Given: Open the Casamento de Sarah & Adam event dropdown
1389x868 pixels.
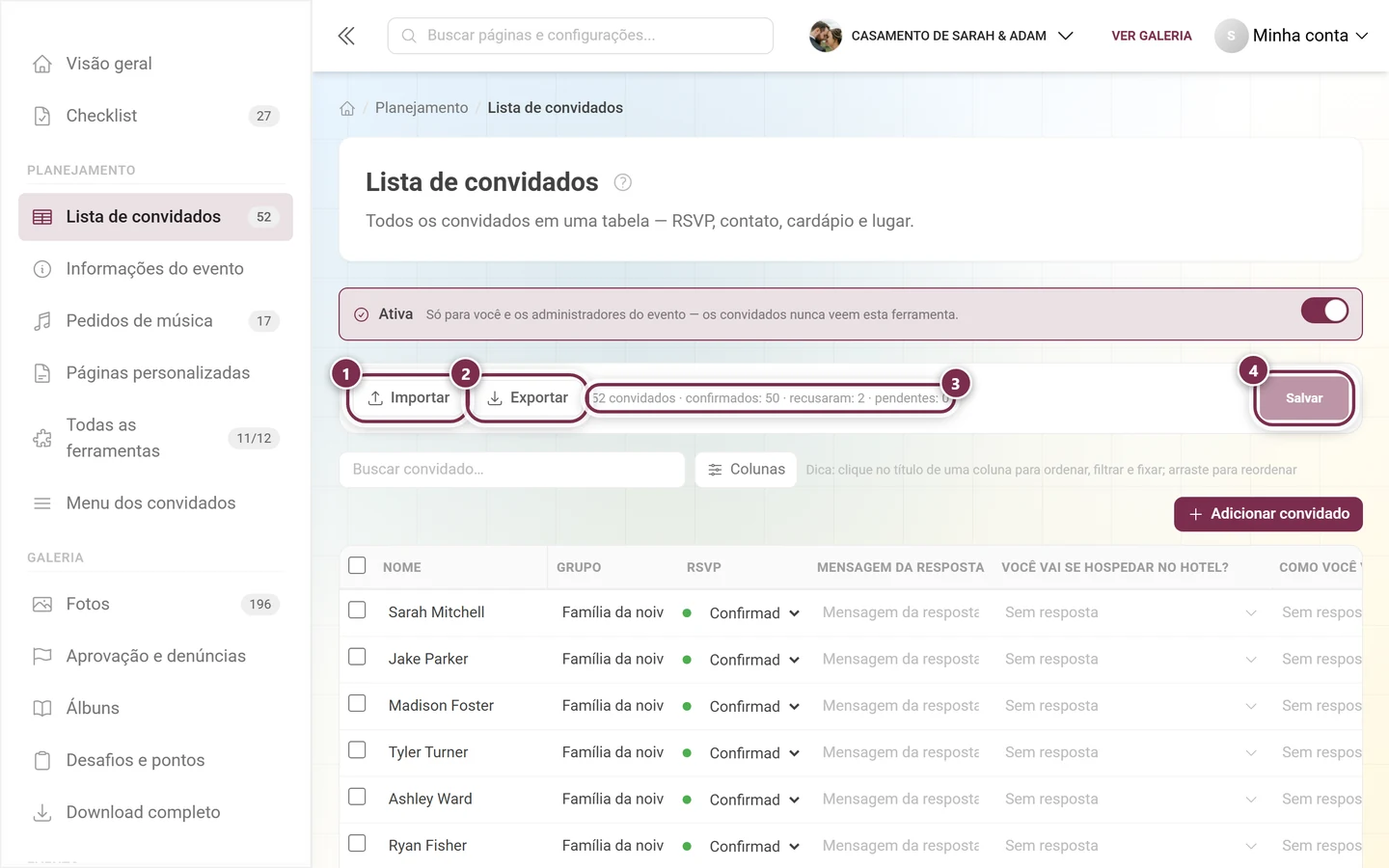Looking at the screenshot, I should coord(941,36).
